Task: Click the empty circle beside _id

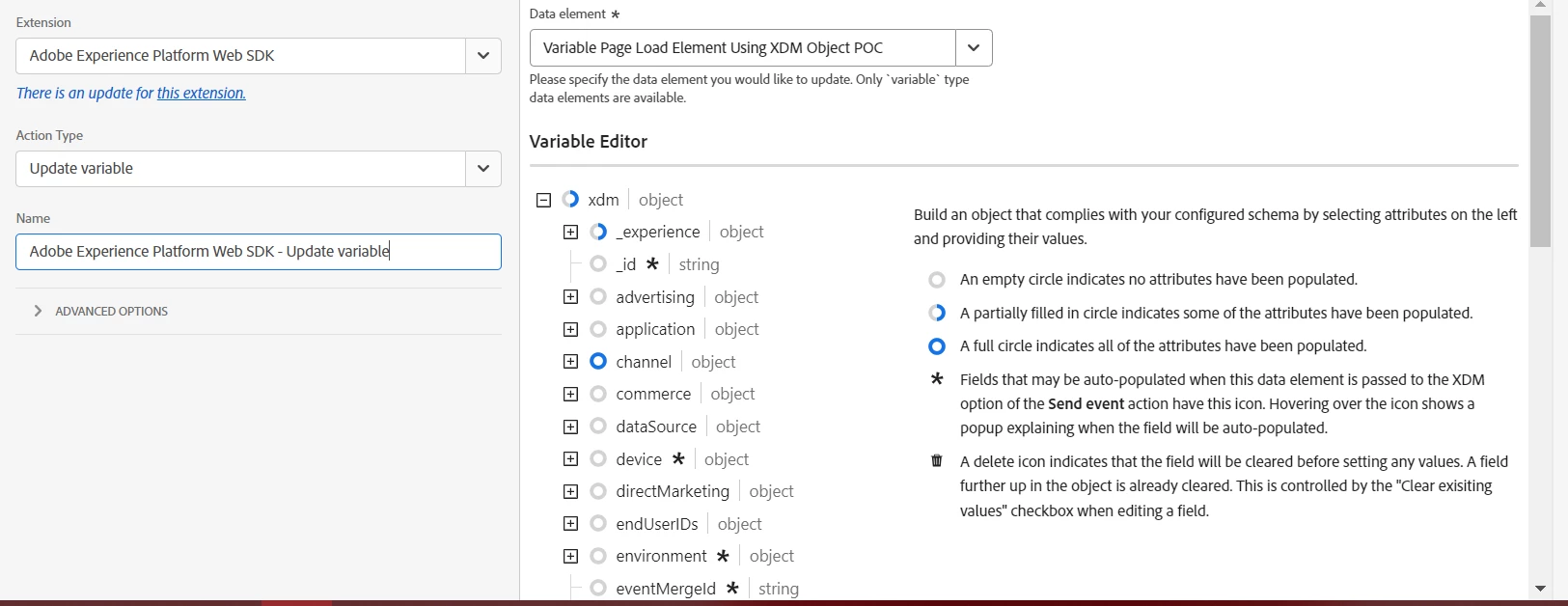Action: (598, 264)
